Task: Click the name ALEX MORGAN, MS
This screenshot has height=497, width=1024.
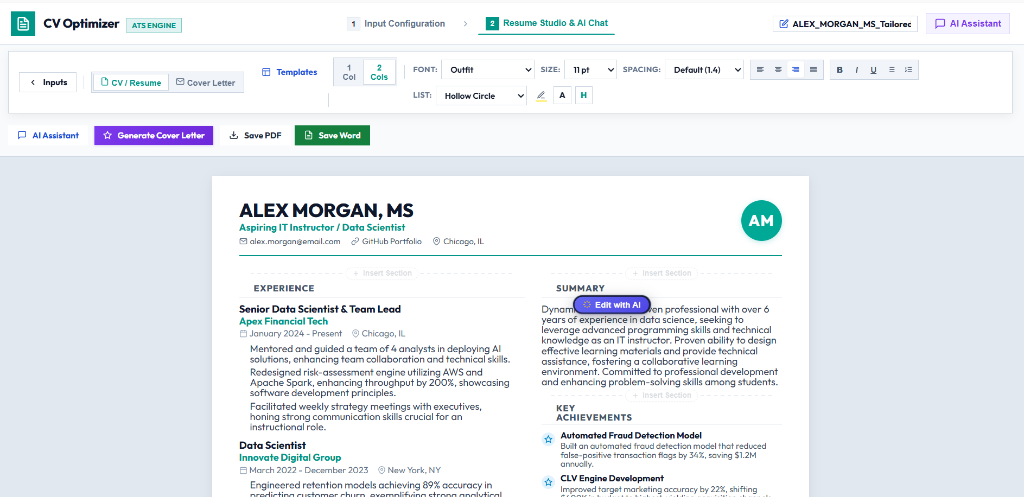Action: [327, 210]
